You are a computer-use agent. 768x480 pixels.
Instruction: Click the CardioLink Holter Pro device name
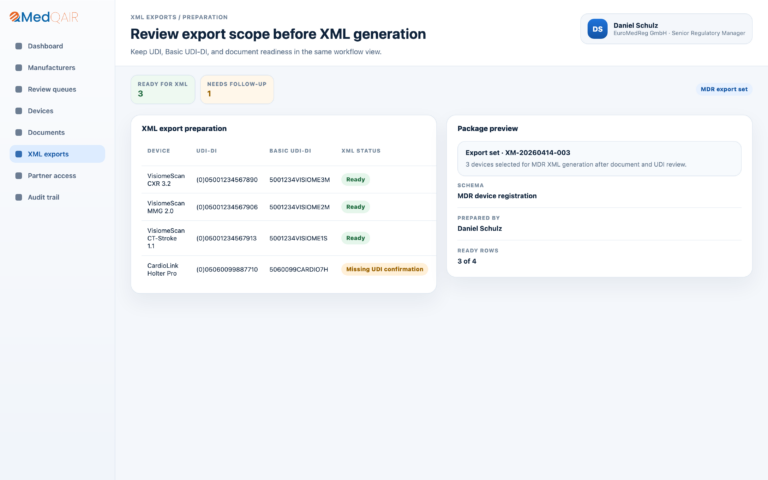tap(163, 269)
